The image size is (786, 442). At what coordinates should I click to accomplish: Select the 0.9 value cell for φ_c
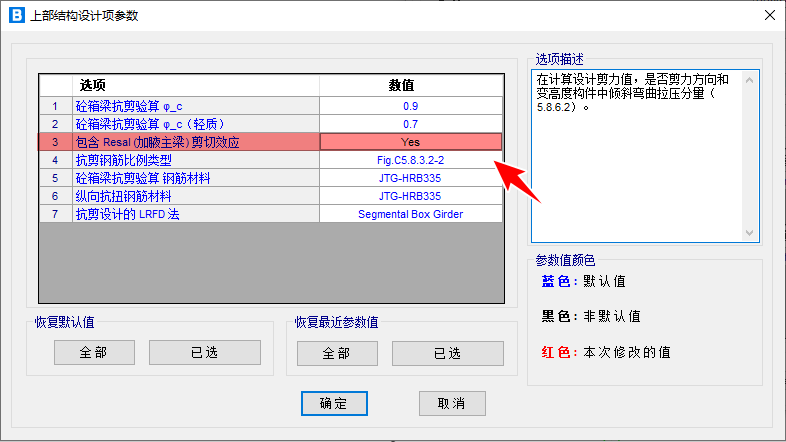pos(410,106)
